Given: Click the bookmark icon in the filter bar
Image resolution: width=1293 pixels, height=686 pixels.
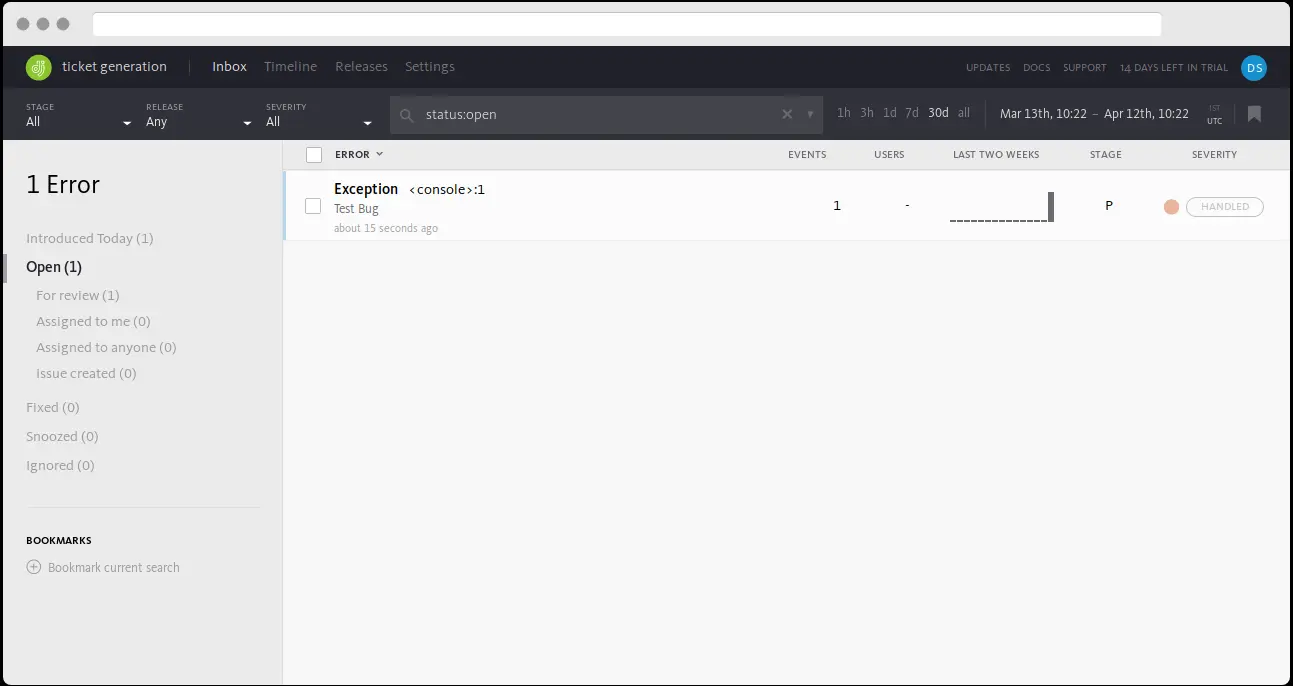Looking at the screenshot, I should (x=1254, y=114).
